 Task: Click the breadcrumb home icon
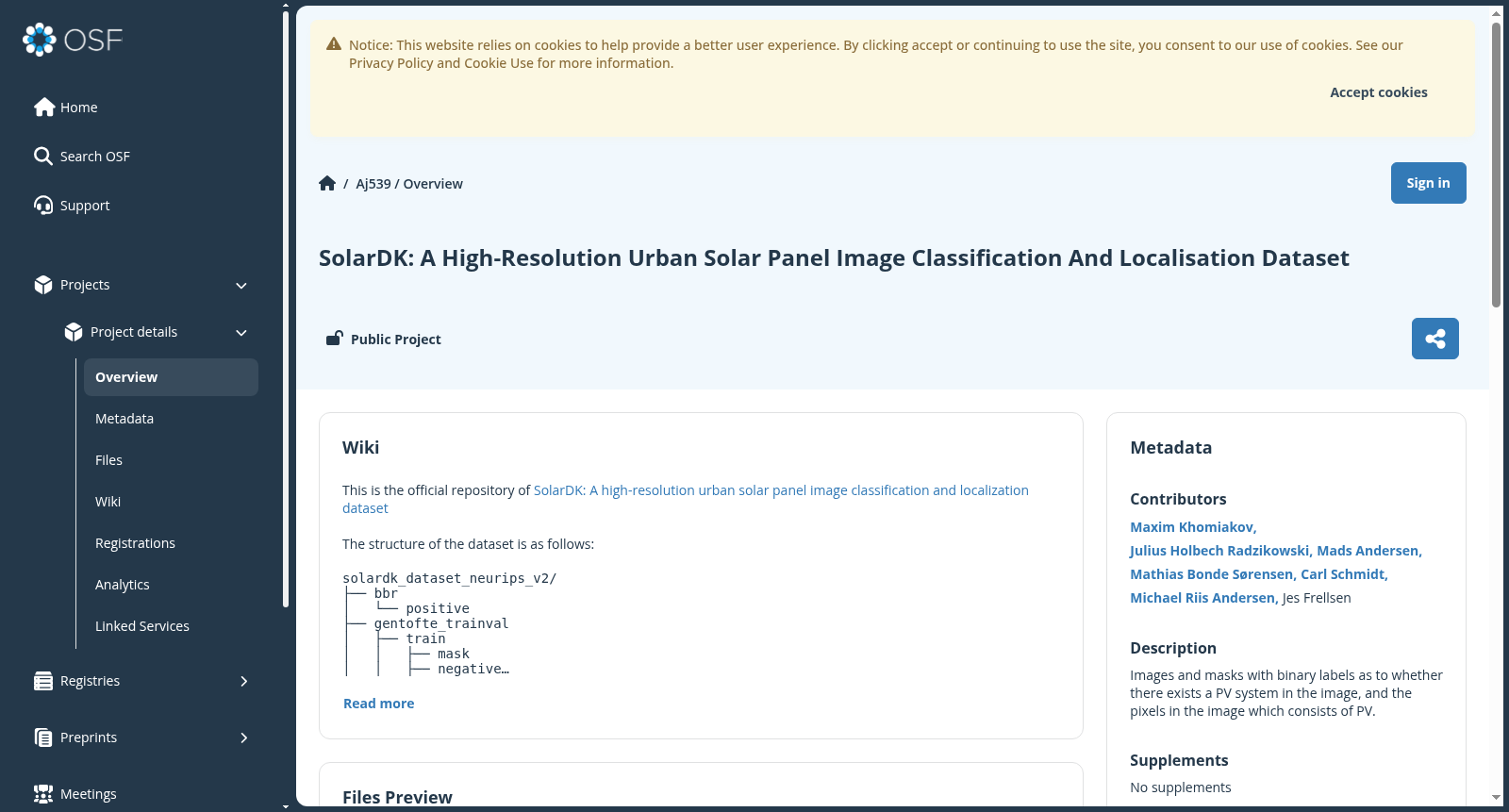point(327,183)
